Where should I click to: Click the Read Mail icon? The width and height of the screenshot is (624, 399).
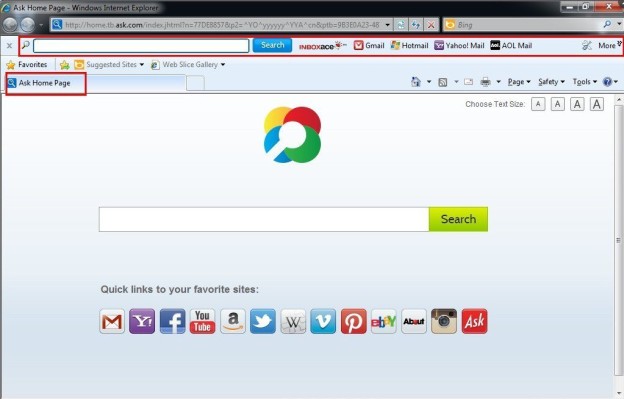(469, 82)
